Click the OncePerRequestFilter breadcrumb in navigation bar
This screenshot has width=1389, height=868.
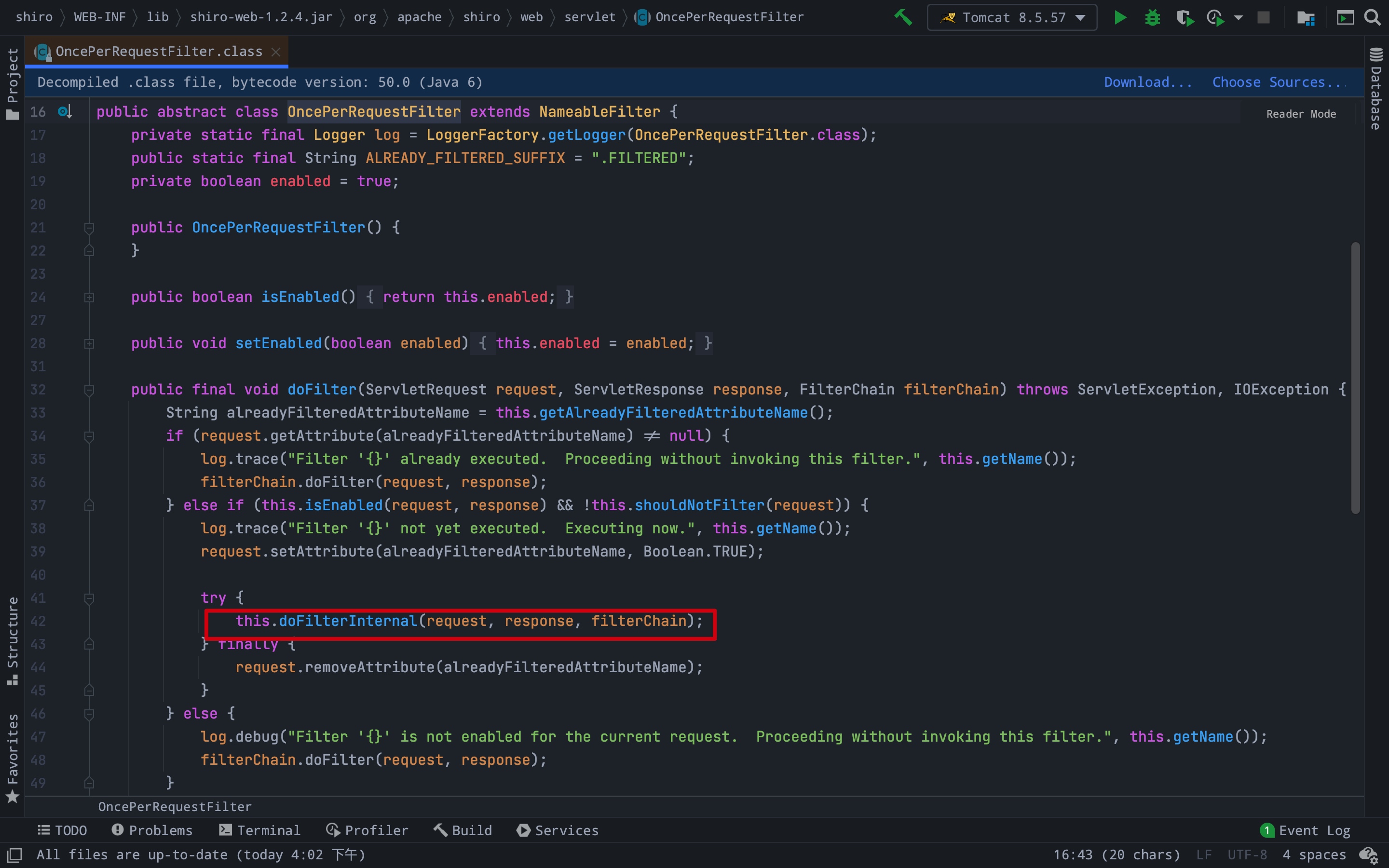tap(720, 17)
